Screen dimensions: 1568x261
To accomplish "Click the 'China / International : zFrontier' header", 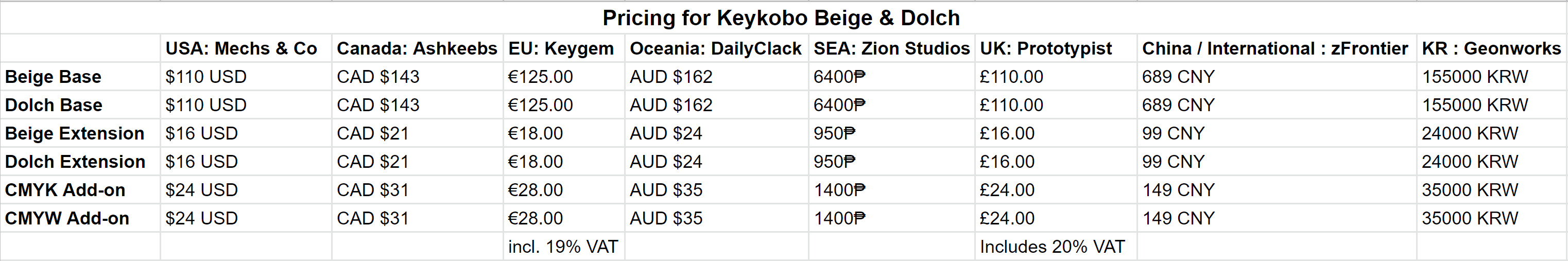I will [x=1274, y=48].
